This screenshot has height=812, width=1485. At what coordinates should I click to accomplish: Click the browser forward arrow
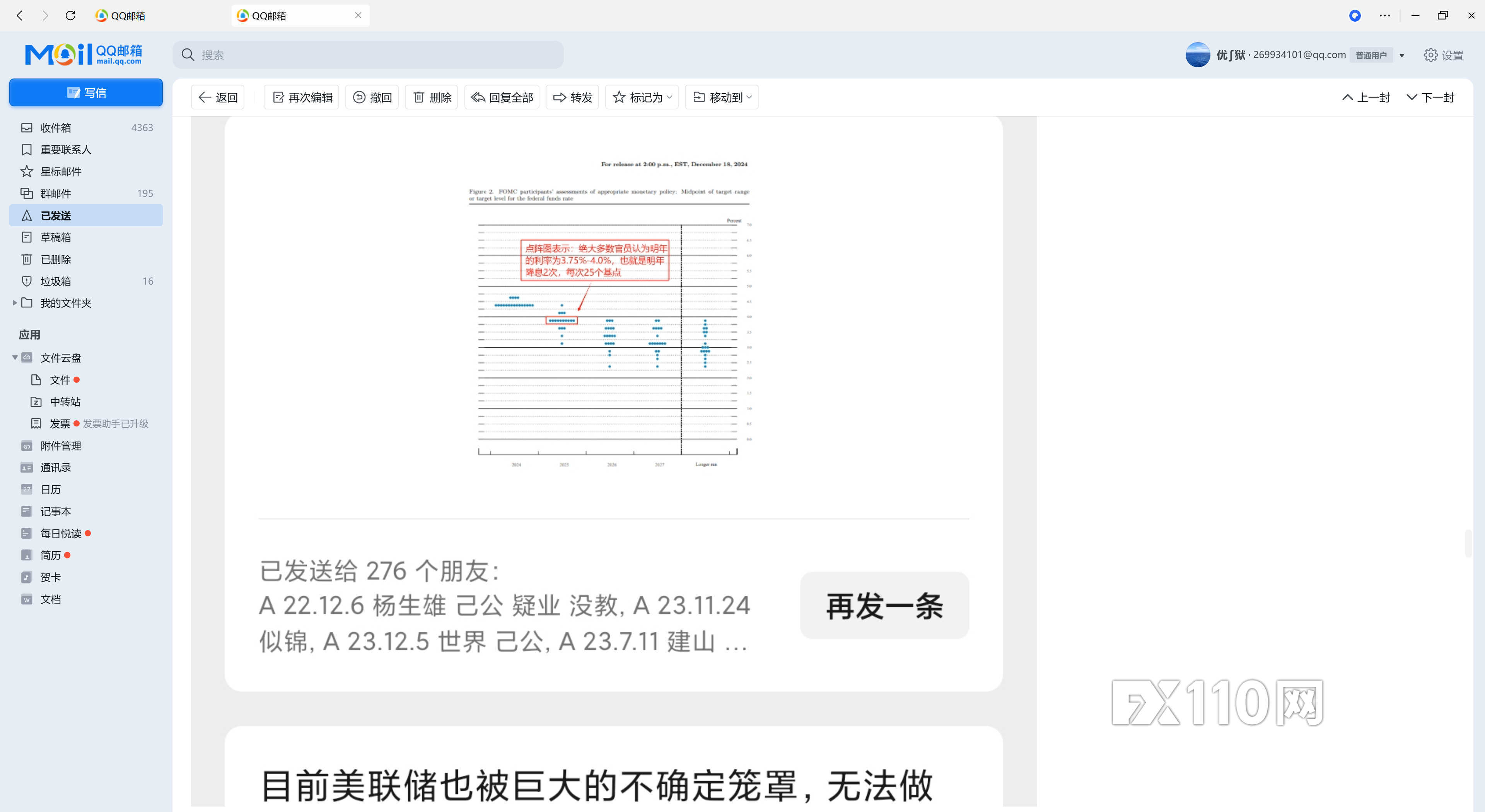click(x=46, y=15)
